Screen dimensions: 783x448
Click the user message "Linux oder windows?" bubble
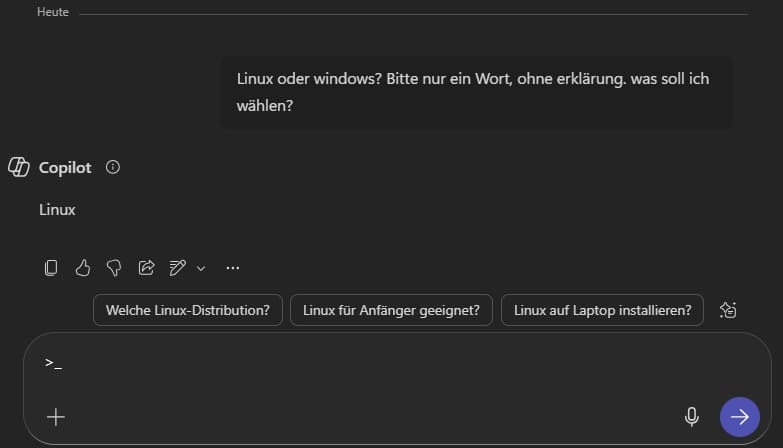[x=475, y=91]
